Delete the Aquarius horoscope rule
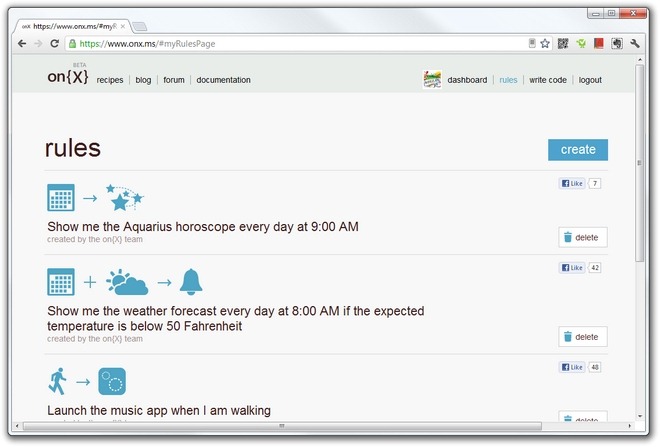The width and height of the screenshot is (660, 447). (583, 237)
